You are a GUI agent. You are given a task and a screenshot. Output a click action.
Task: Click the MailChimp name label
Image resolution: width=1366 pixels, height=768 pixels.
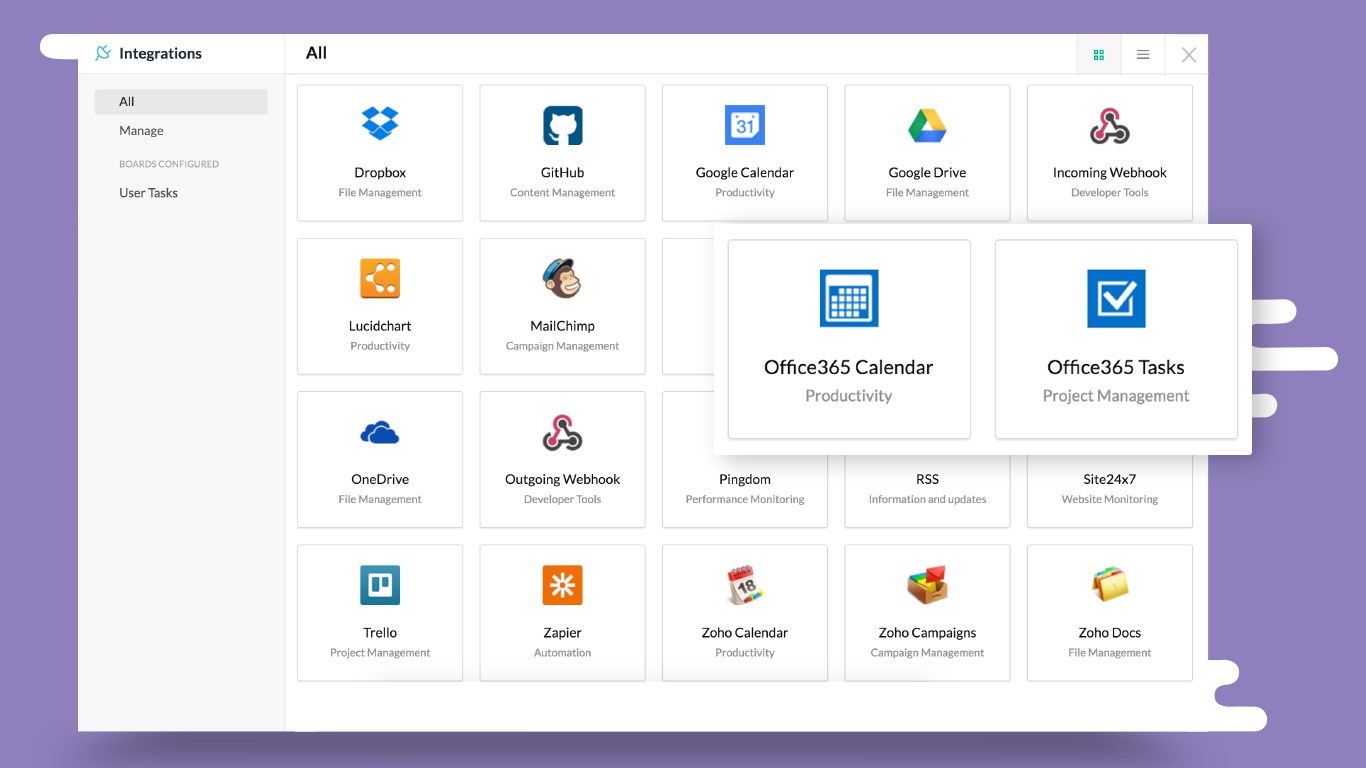[562, 326]
